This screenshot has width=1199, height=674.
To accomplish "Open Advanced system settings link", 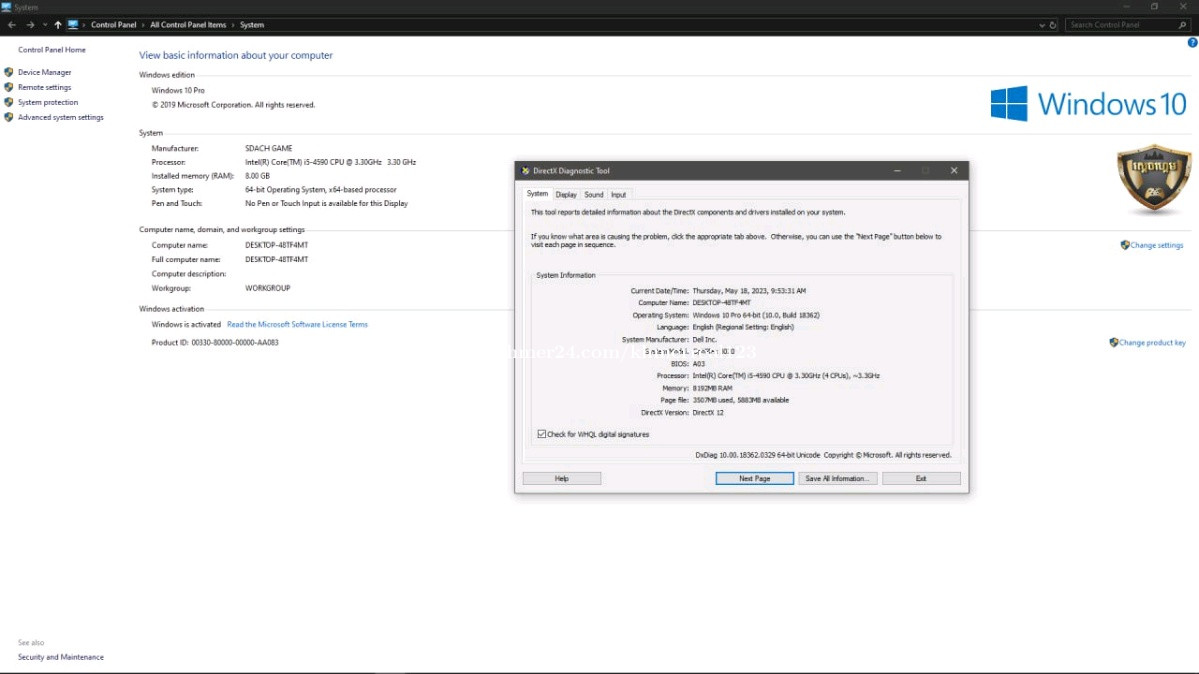I will (60, 117).
